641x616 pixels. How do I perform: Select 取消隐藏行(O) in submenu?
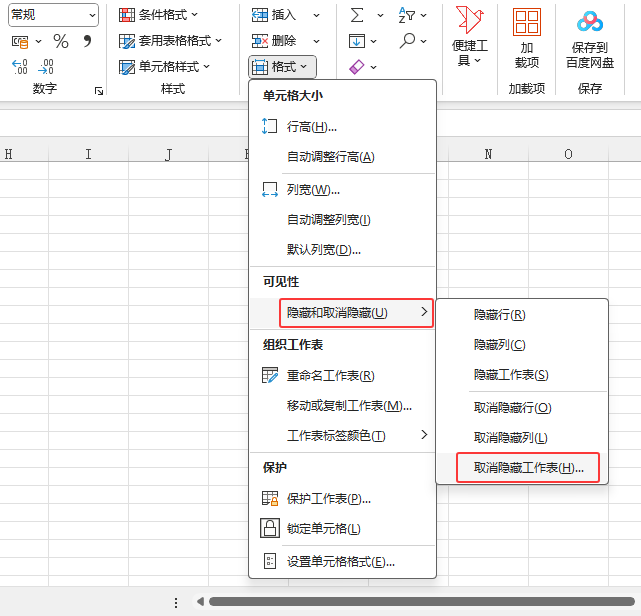point(522,408)
